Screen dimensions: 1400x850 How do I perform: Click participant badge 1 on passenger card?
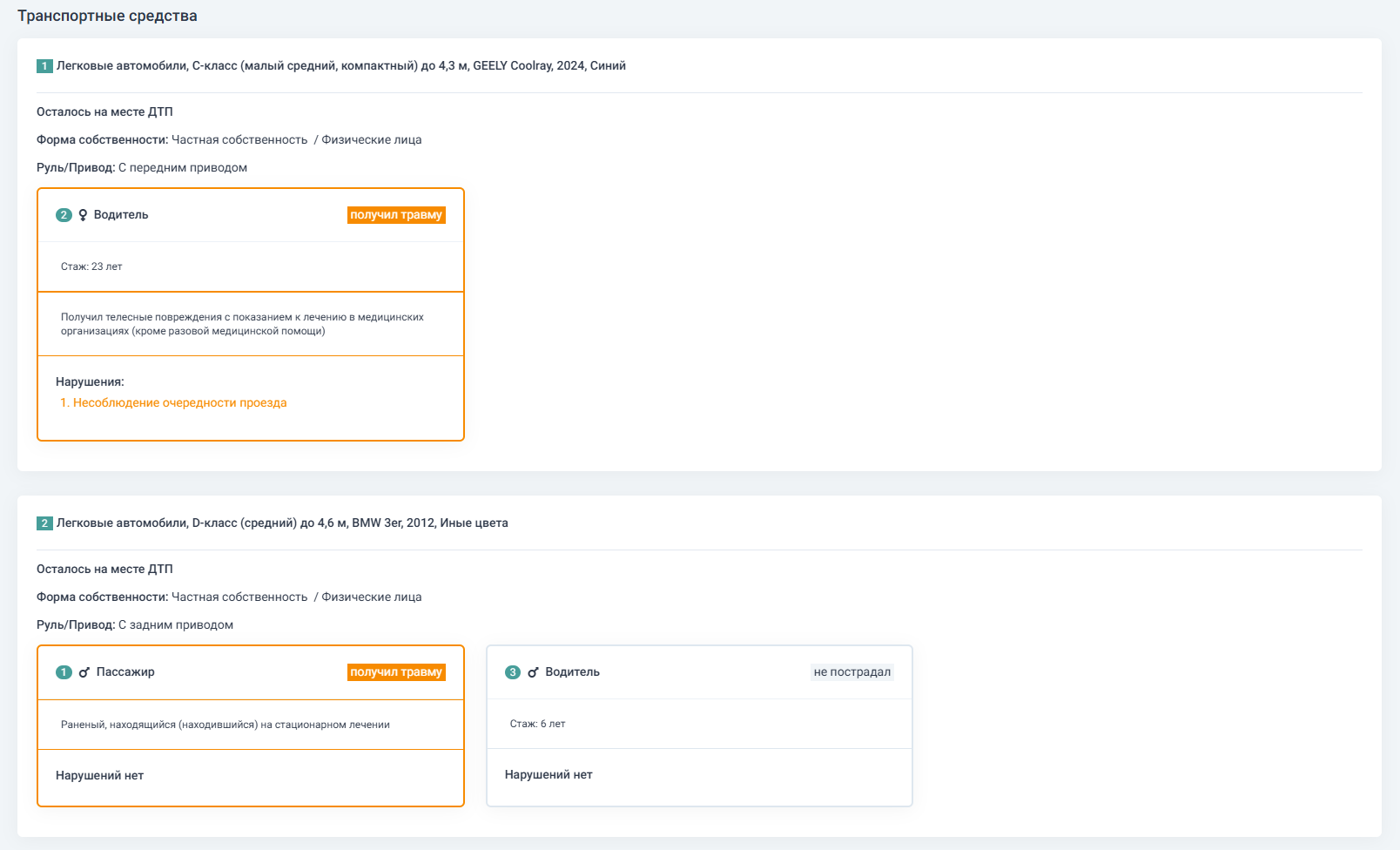tap(64, 672)
